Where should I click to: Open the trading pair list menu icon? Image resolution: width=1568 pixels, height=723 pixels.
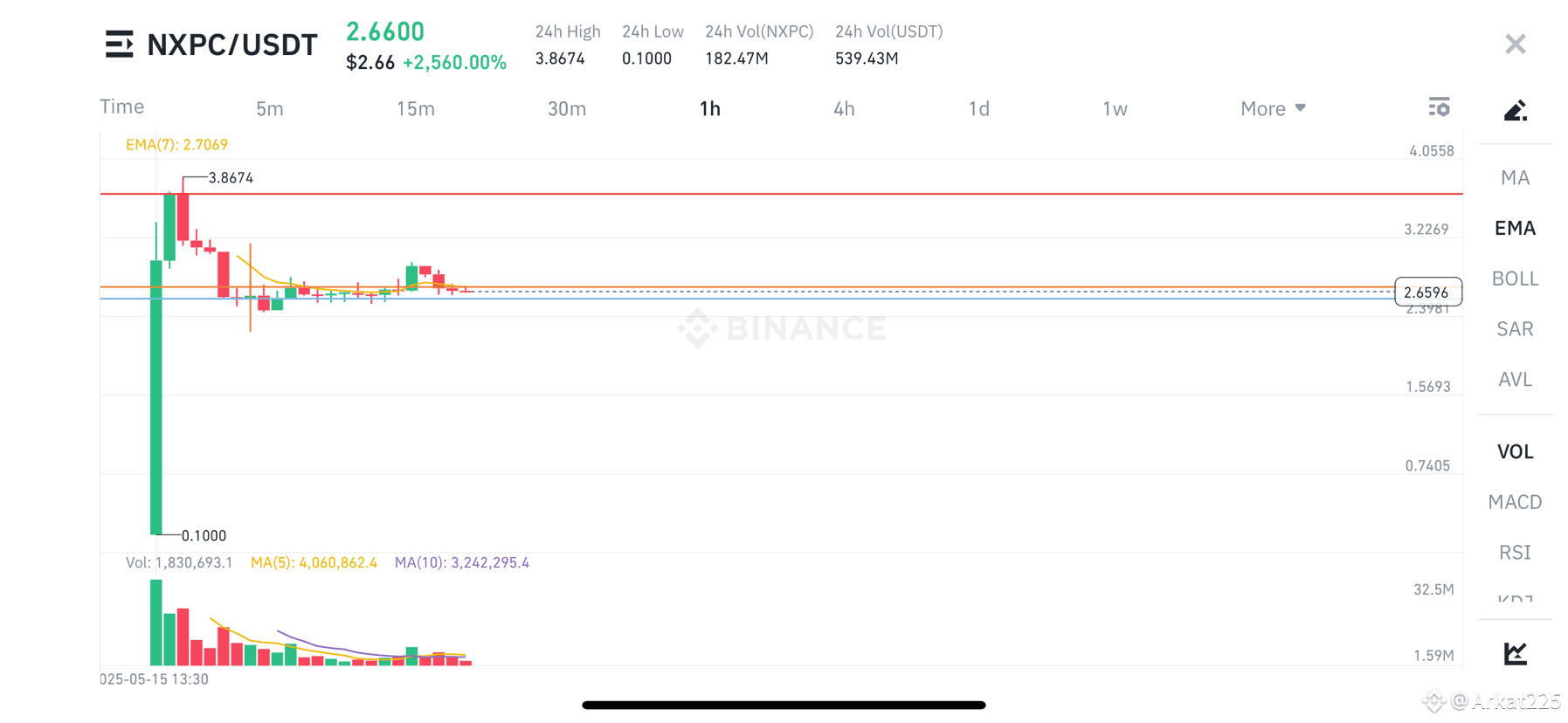120,44
